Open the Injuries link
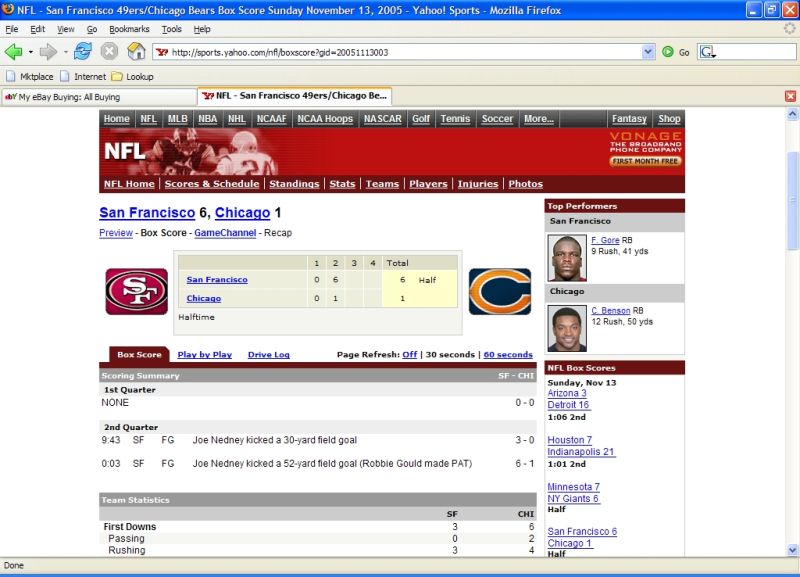Image resolution: width=800 pixels, height=577 pixels. (x=478, y=184)
